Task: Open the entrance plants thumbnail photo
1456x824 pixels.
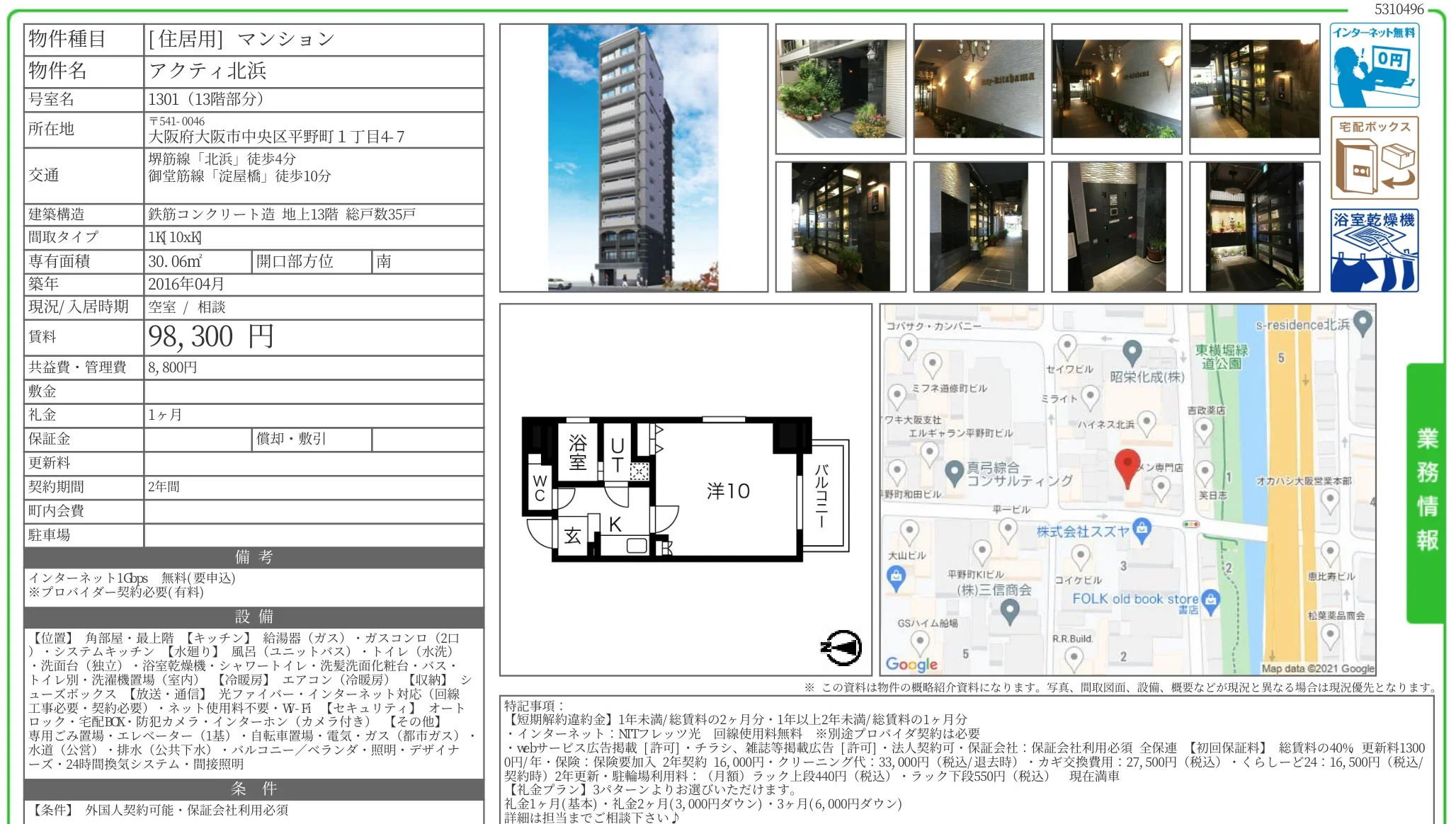Action: [840, 88]
